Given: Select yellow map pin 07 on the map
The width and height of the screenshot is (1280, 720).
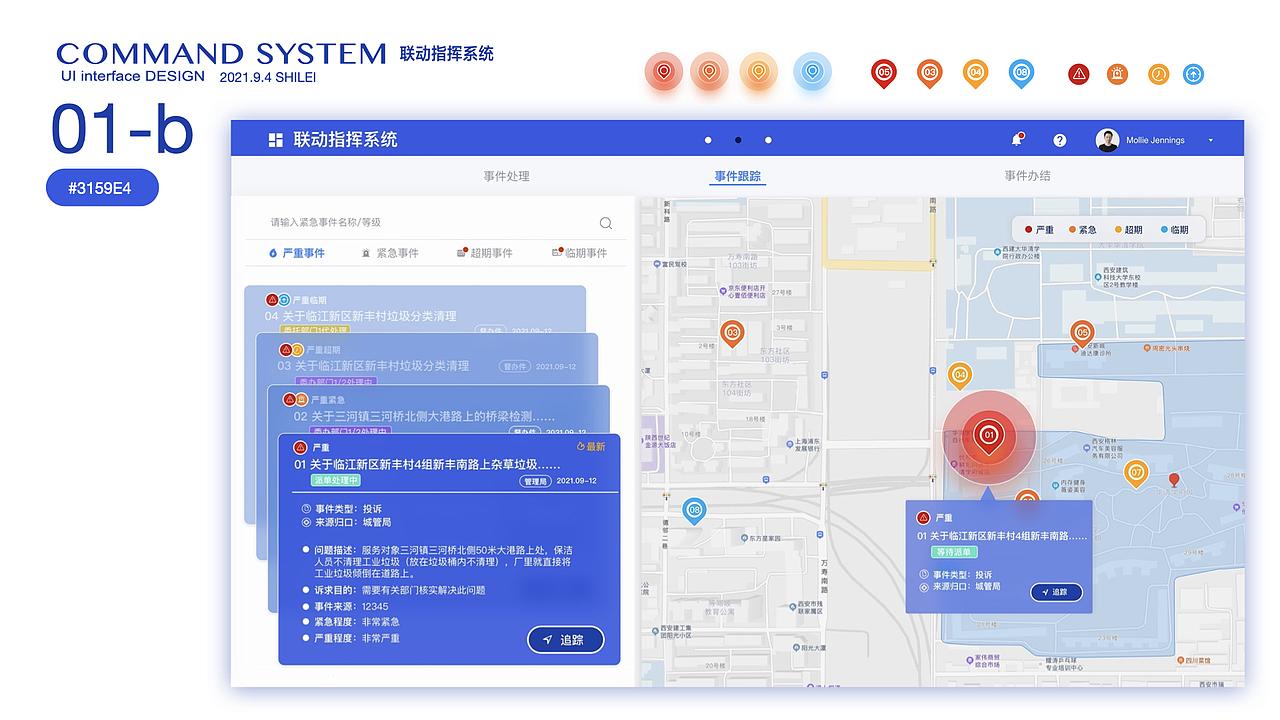Looking at the screenshot, I should point(1135,473).
